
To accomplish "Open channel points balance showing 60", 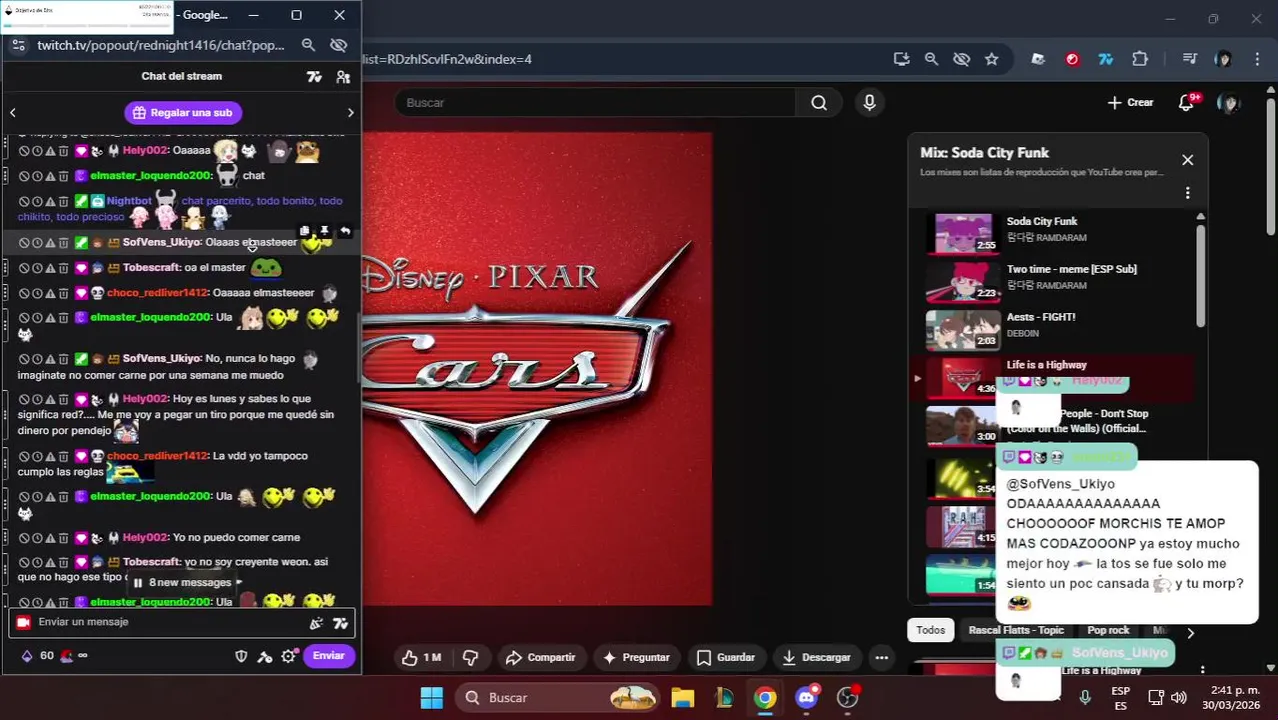I will point(37,656).
